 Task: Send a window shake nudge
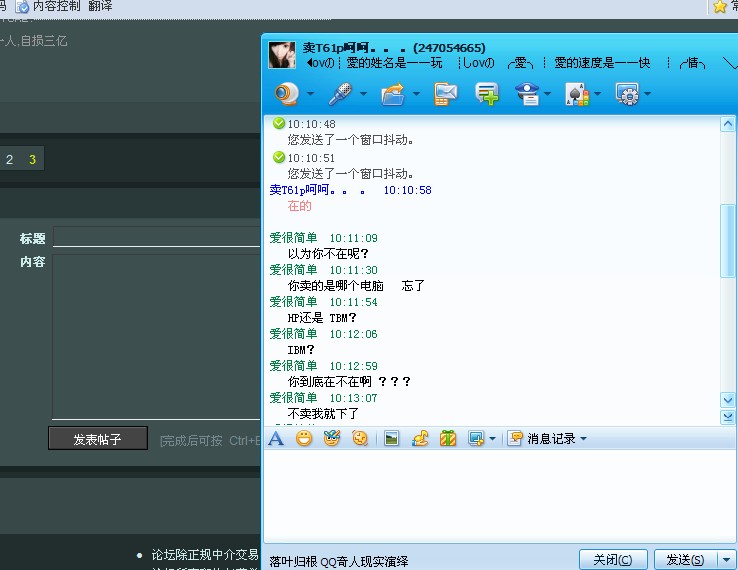pos(360,438)
